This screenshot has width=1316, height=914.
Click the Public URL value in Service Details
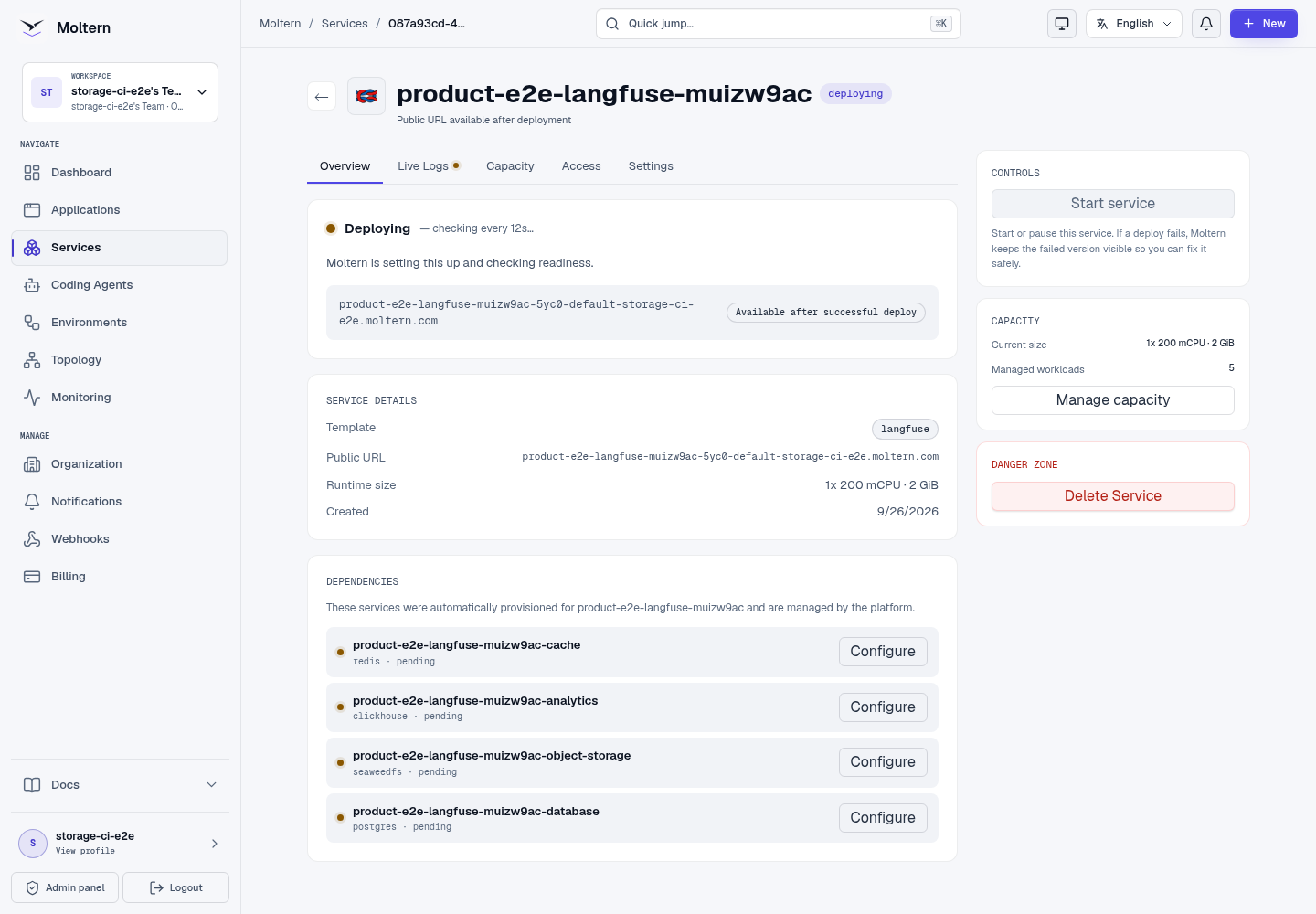[x=730, y=457]
